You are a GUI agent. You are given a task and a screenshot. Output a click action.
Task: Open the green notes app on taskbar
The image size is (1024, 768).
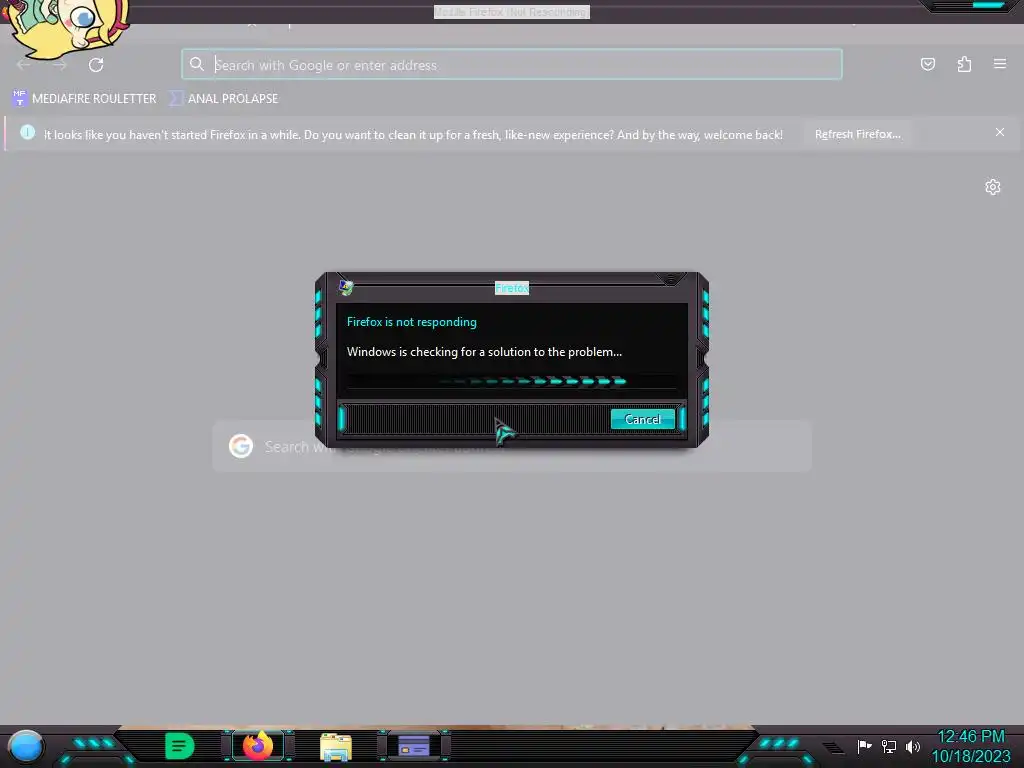pos(180,746)
